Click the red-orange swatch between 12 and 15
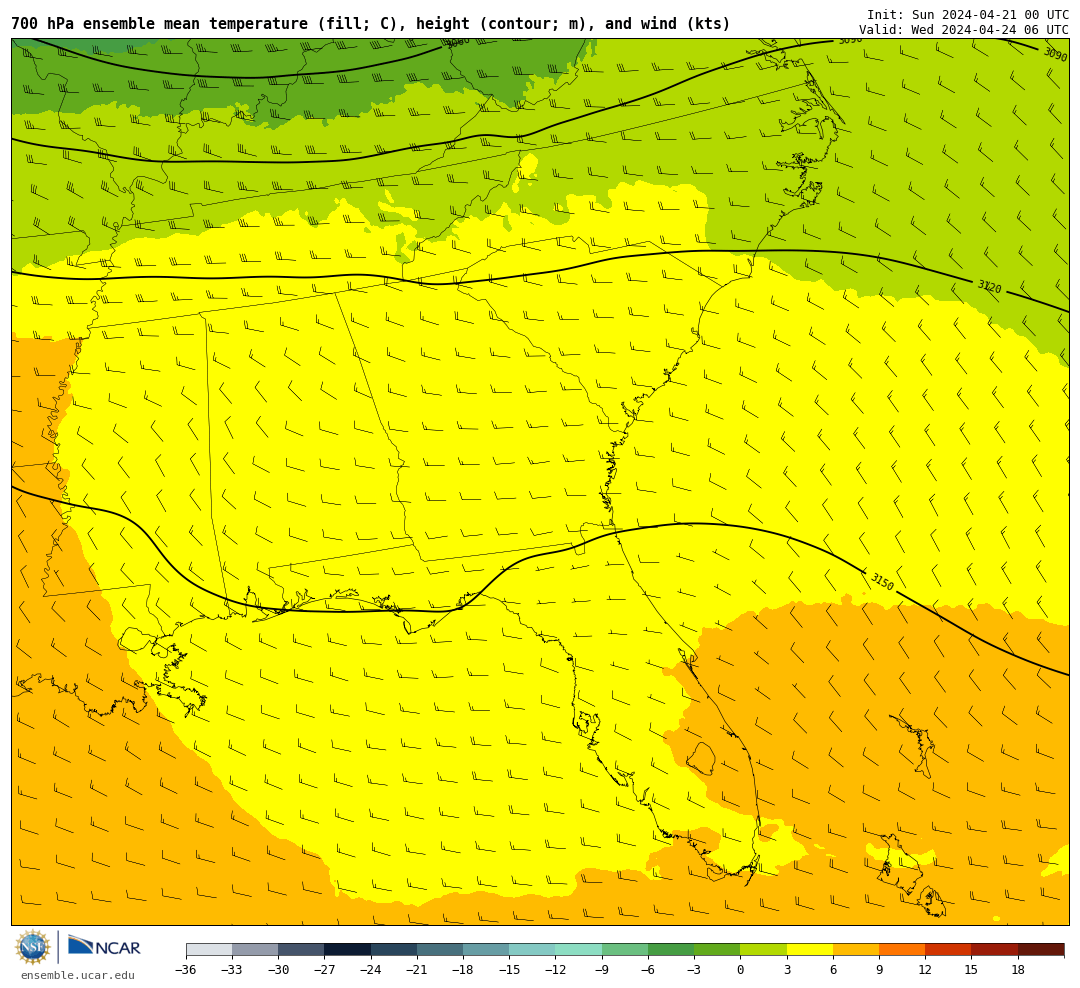1080x988 pixels. [948, 950]
